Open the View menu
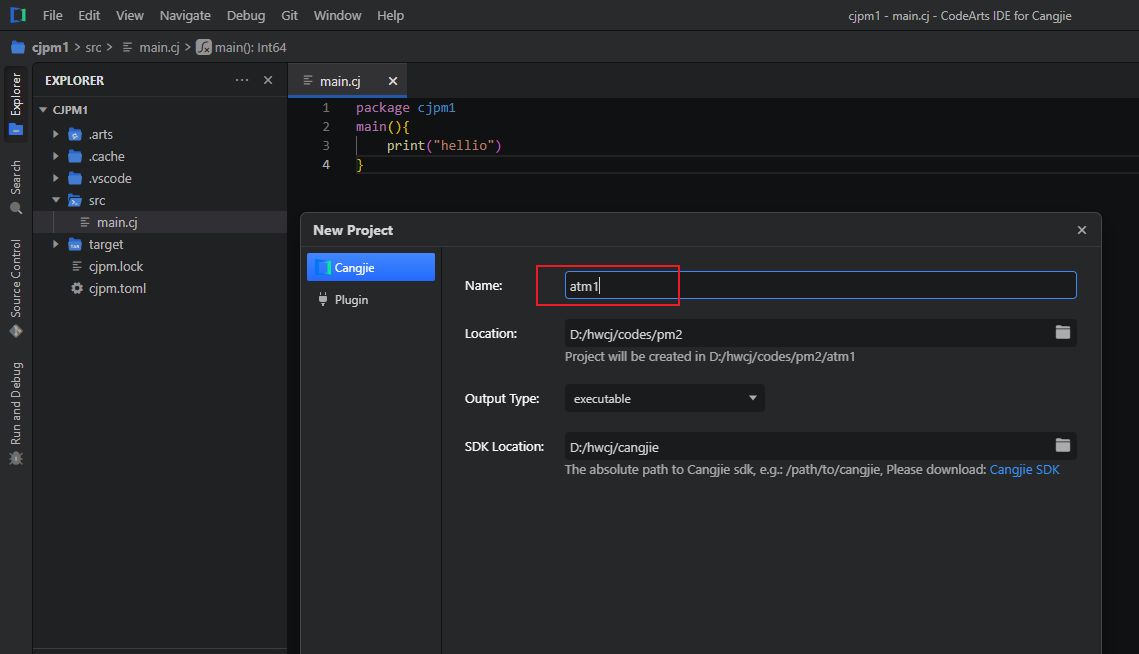1139x654 pixels. [x=130, y=15]
